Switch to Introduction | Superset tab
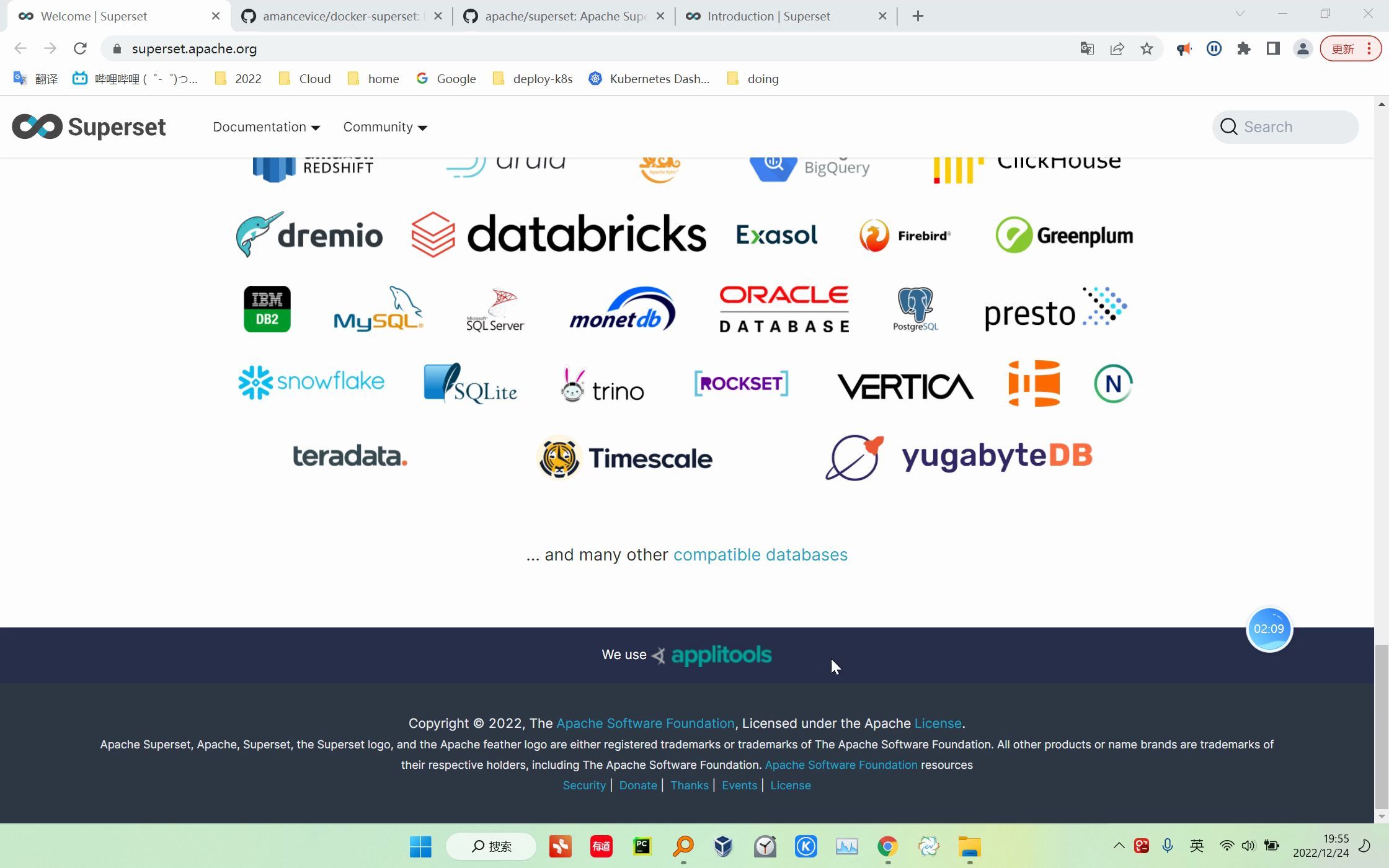1389x868 pixels. (769, 16)
